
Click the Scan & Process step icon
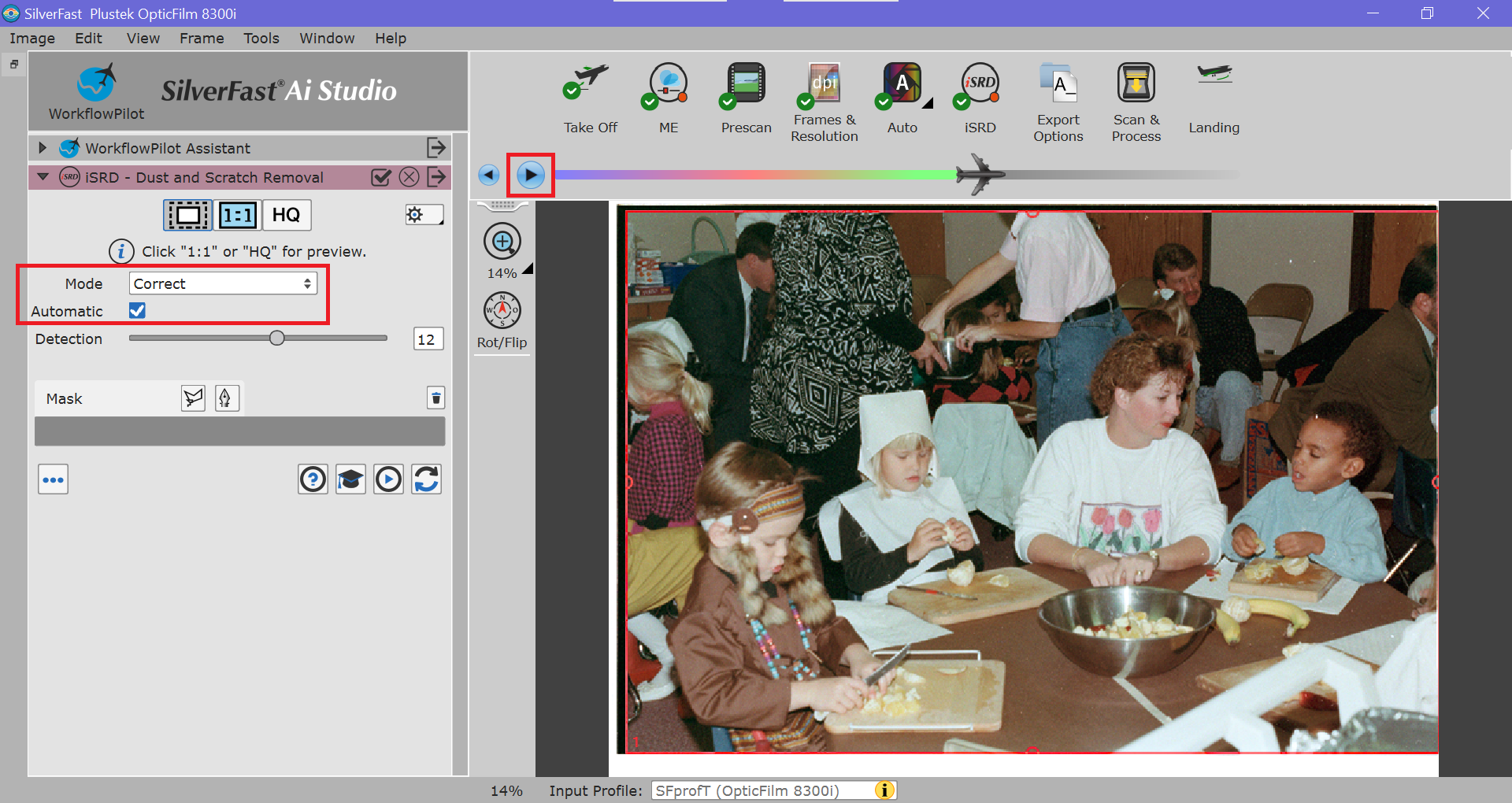click(x=1136, y=83)
